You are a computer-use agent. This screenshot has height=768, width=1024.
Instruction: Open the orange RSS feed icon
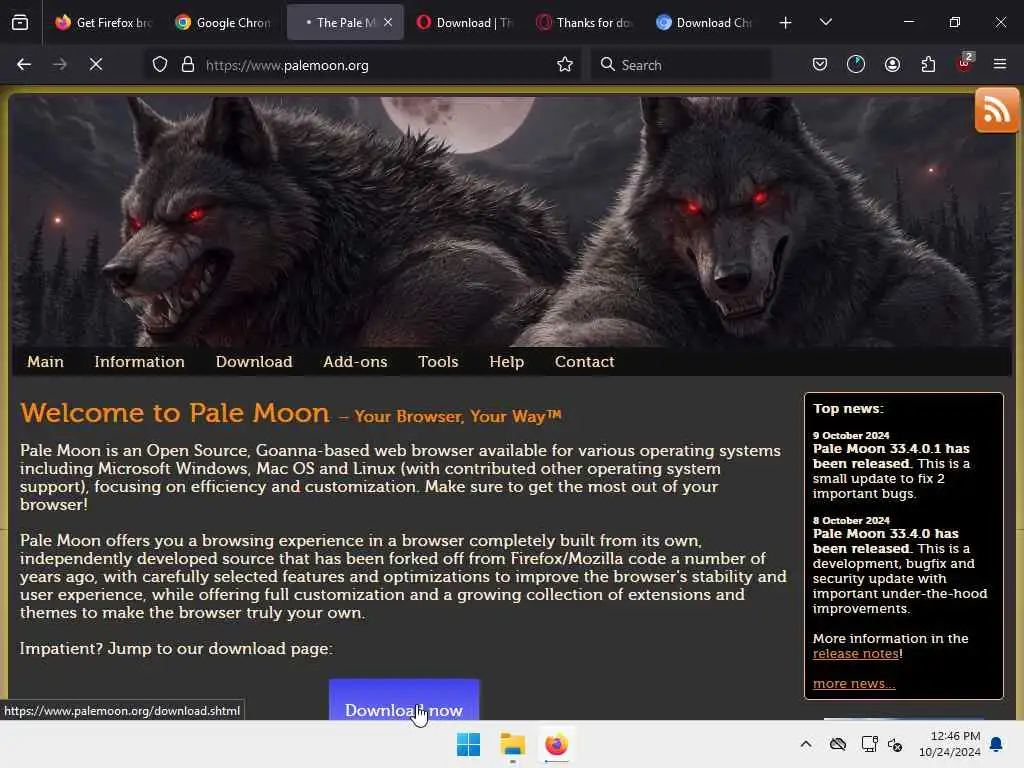tap(997, 110)
